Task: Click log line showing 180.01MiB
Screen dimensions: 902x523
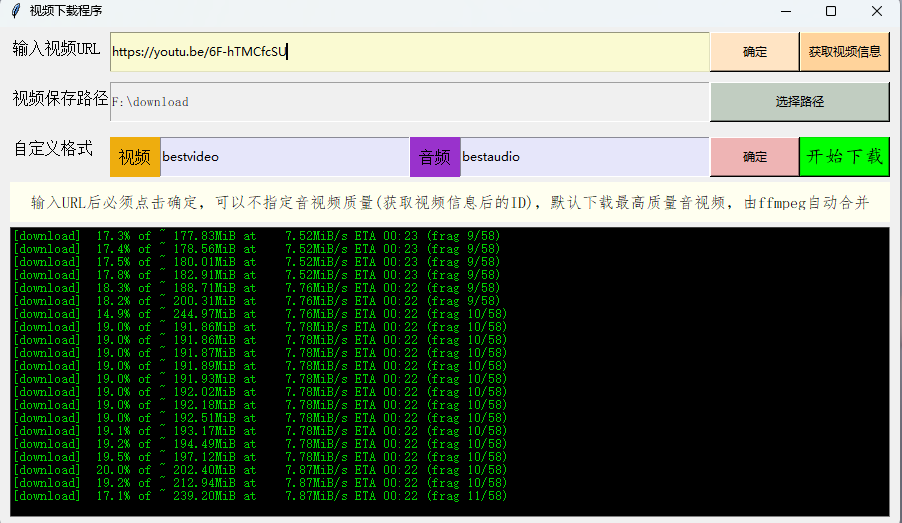Action: pos(257,262)
